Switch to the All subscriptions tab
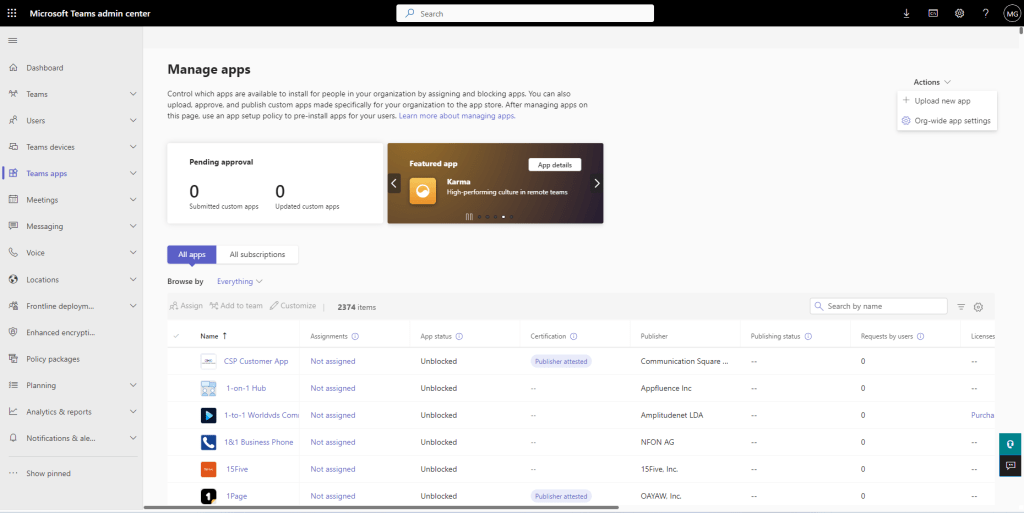 257,254
